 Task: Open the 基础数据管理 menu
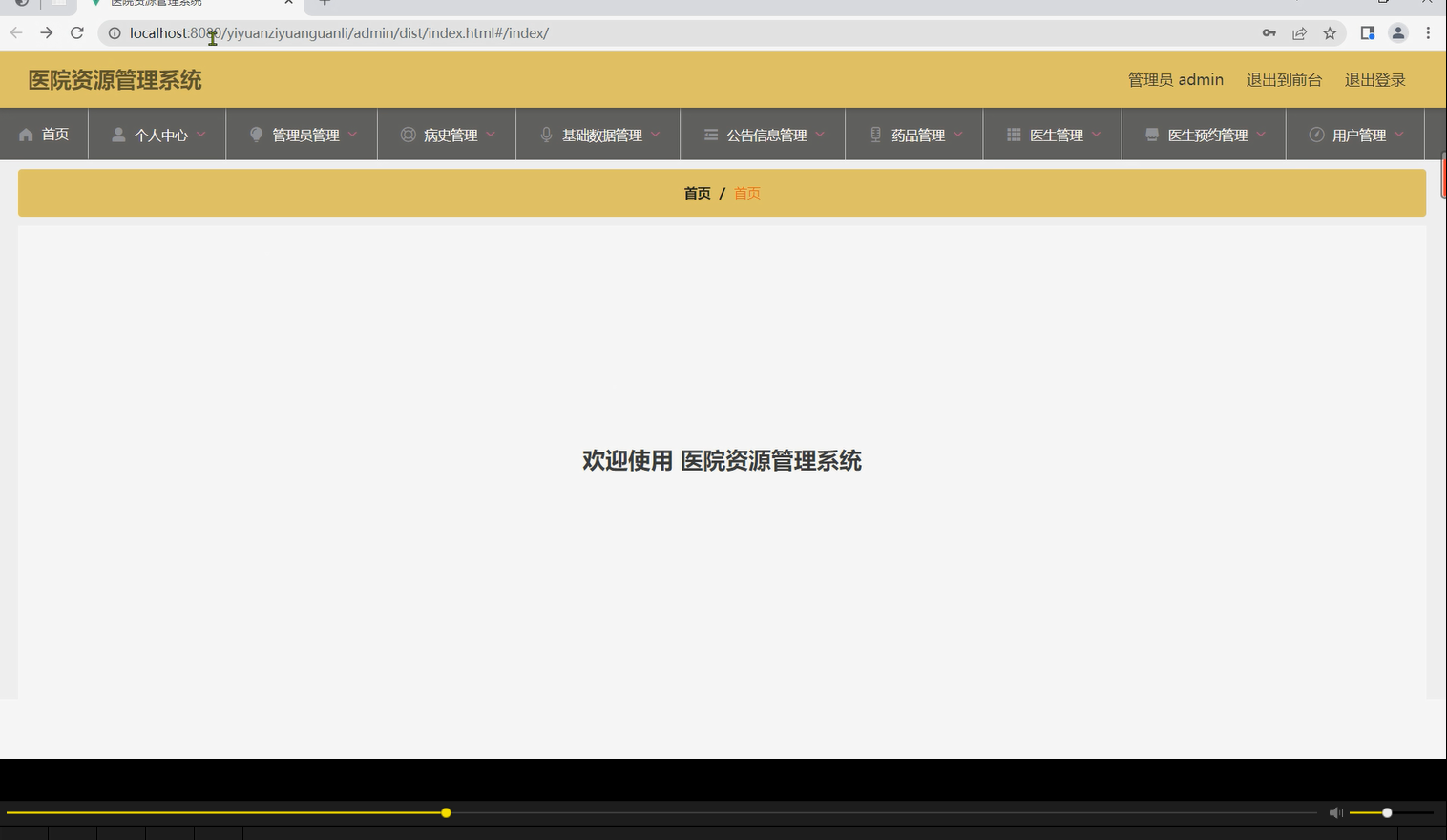[598, 135]
